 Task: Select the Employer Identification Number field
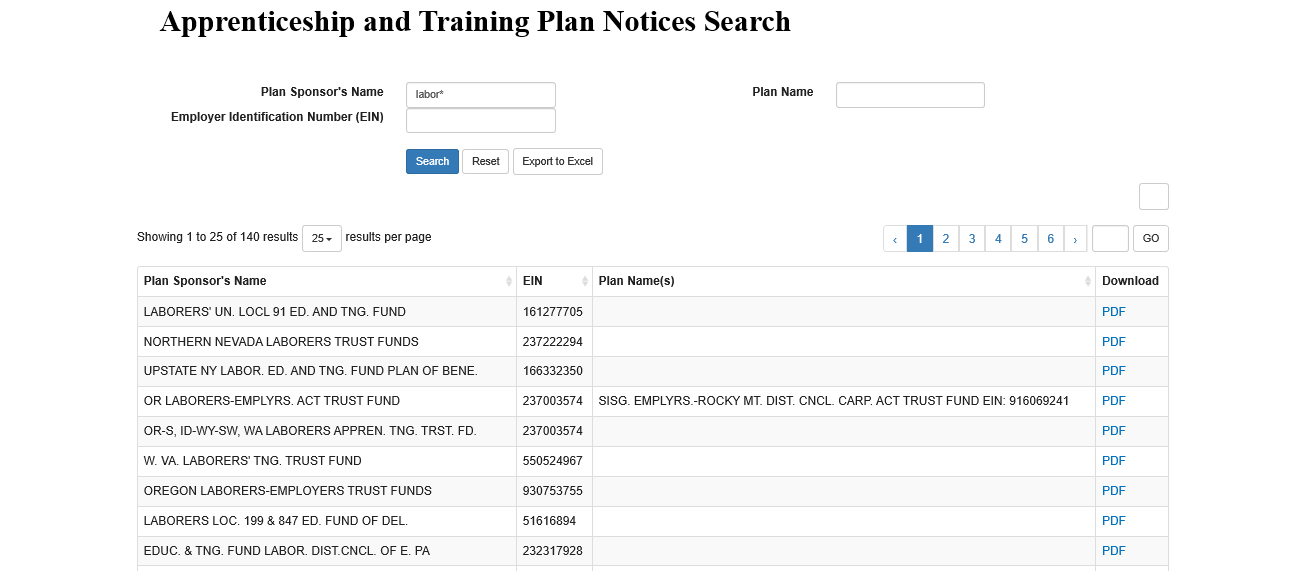pyautogui.click(x=480, y=120)
